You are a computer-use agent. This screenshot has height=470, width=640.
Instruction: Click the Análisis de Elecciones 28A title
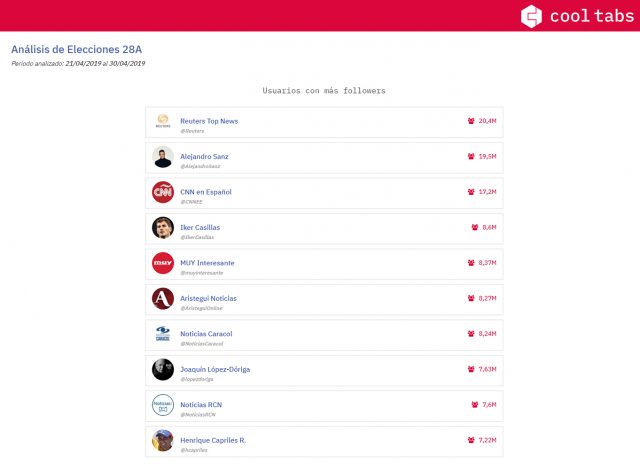[x=77, y=49]
